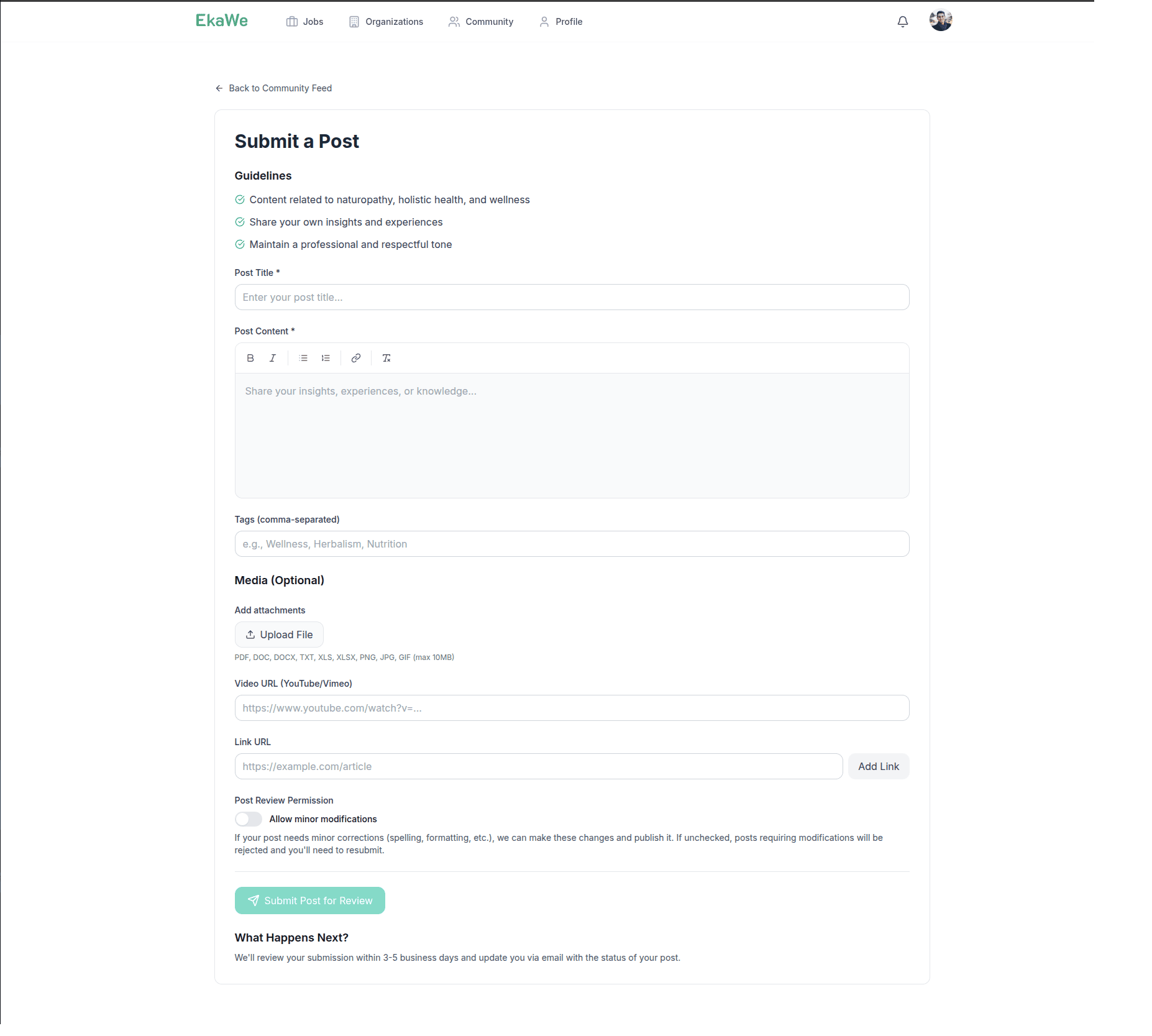1152x1036 pixels.
Task: Go Back to Community Feed
Action: 274,88
